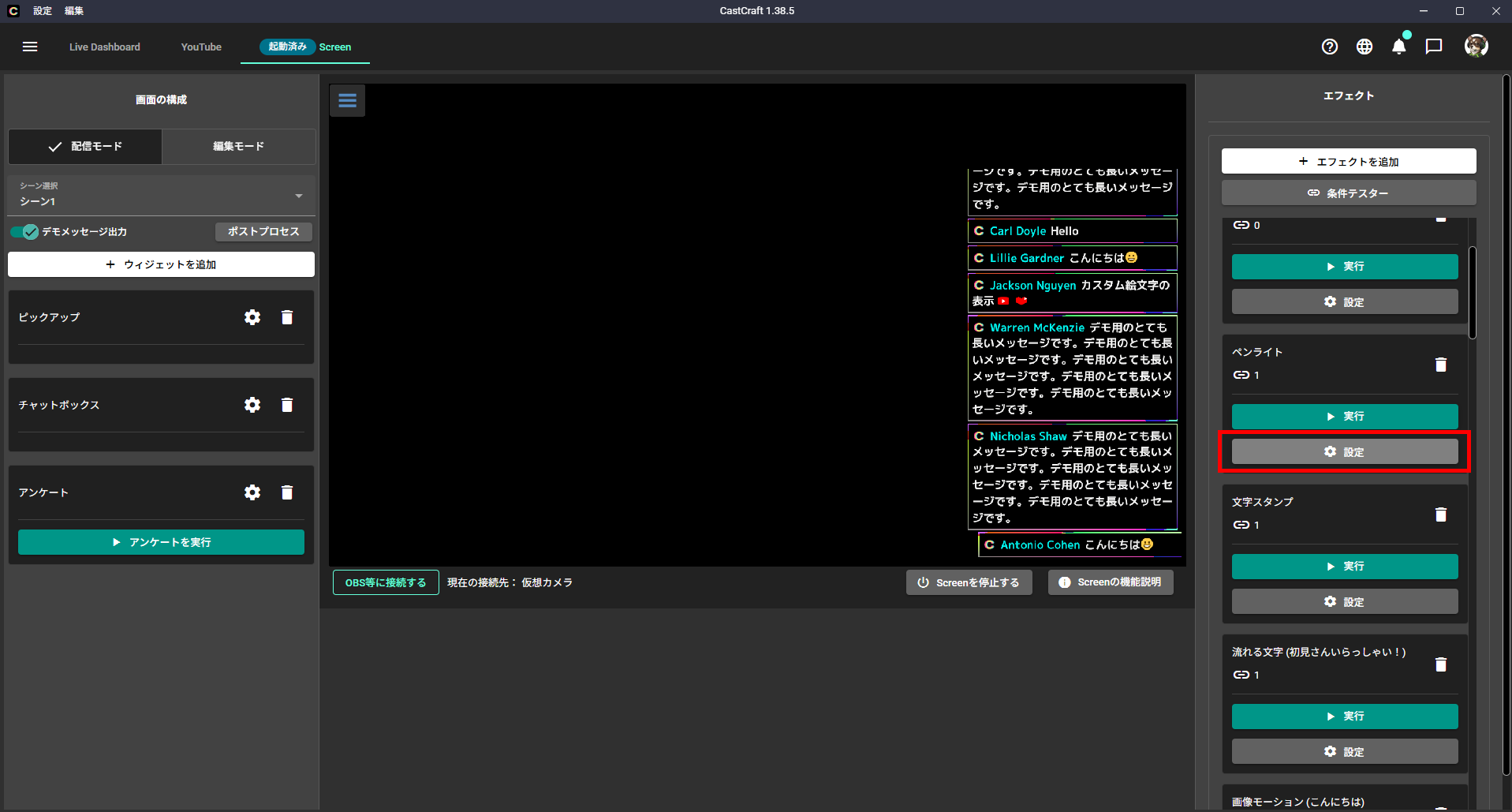1512x812 pixels.
Task: Click the 画面の構成 heading
Action: point(161,99)
